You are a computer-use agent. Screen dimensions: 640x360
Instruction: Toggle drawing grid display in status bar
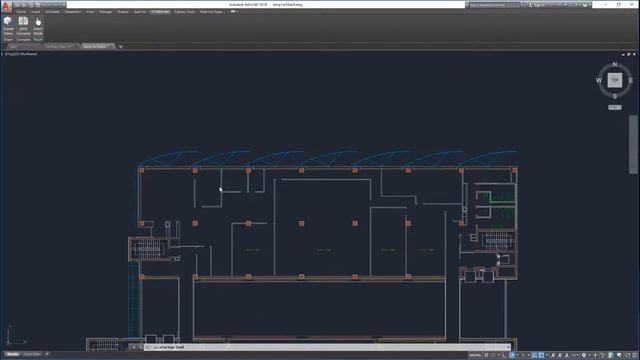click(x=487, y=355)
